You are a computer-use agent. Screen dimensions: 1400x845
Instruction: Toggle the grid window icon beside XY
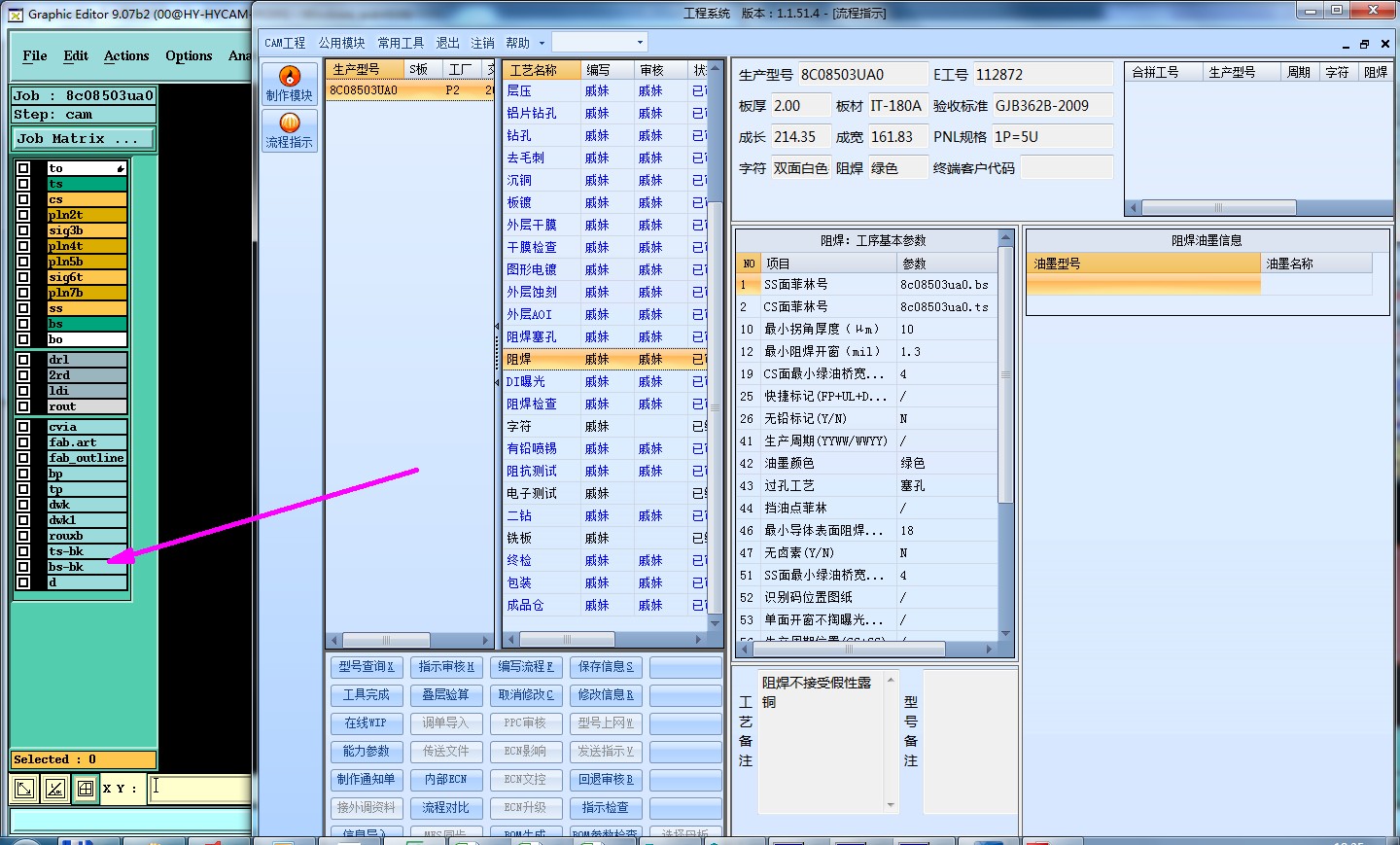[x=86, y=789]
